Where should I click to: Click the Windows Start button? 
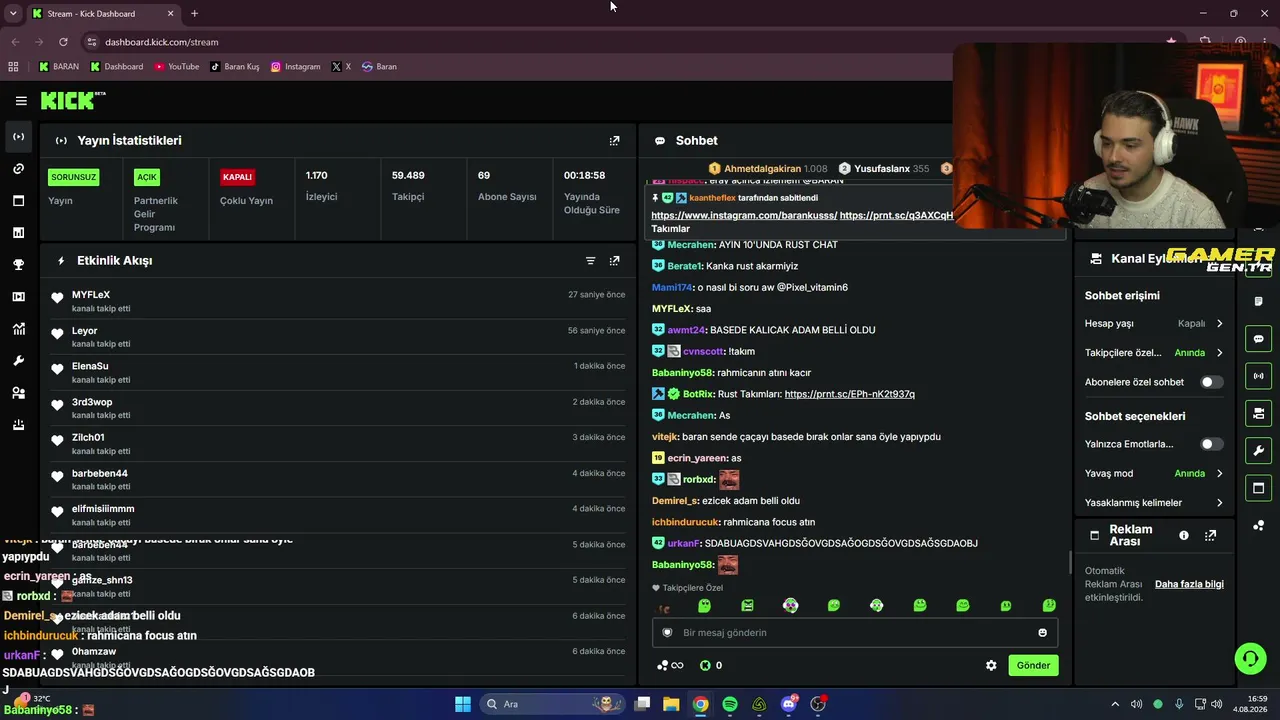click(463, 704)
